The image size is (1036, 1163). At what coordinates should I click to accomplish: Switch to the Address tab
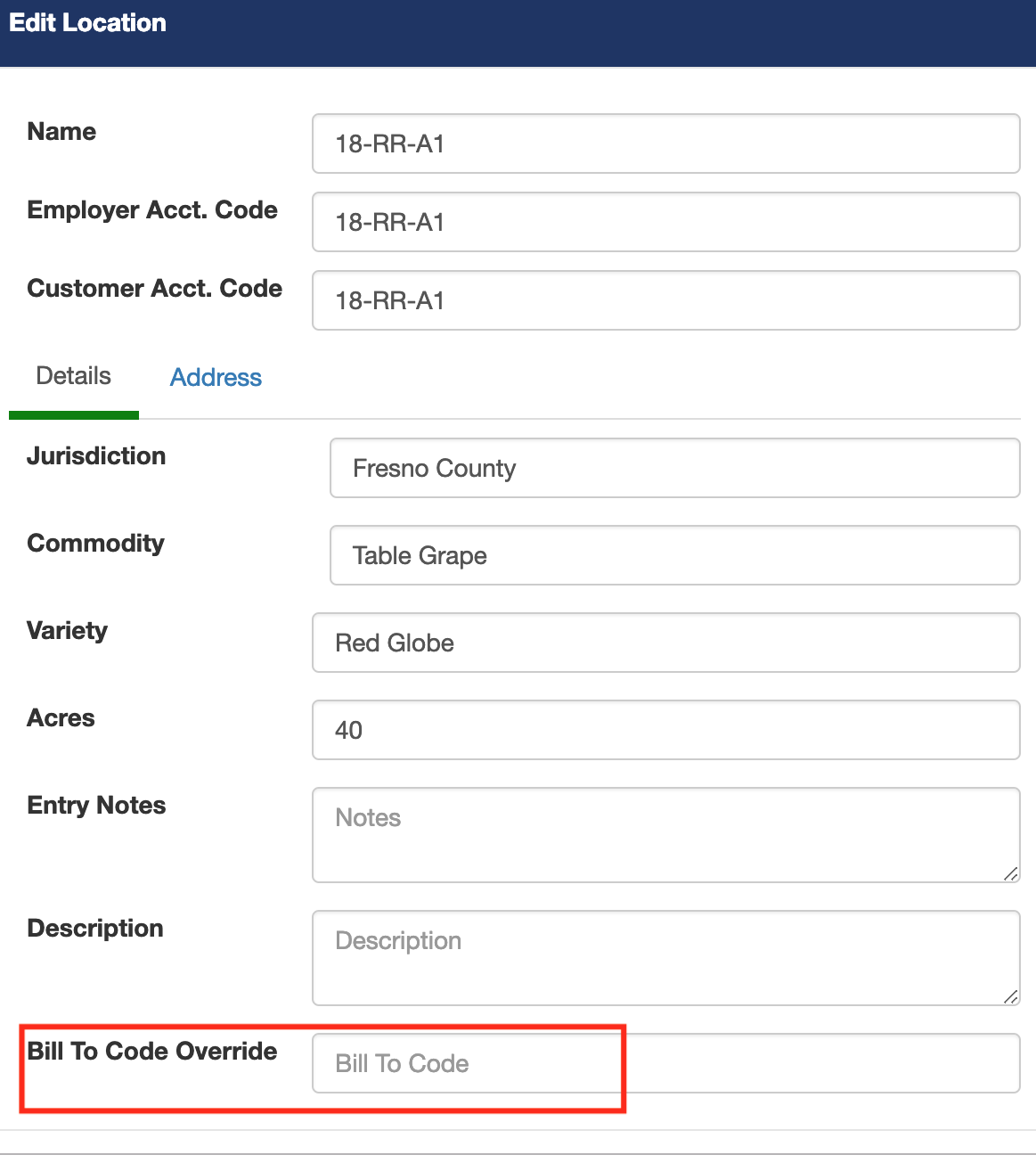click(x=215, y=377)
